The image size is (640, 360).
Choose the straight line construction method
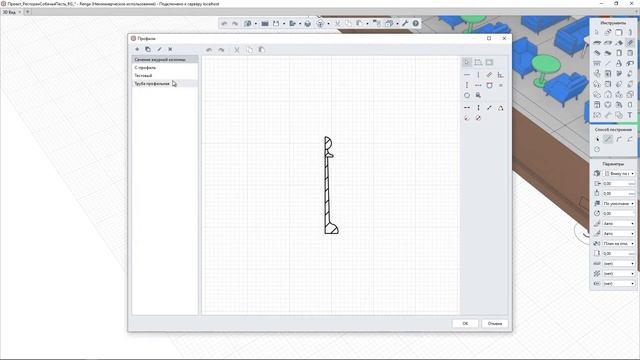pyautogui.click(x=608, y=139)
